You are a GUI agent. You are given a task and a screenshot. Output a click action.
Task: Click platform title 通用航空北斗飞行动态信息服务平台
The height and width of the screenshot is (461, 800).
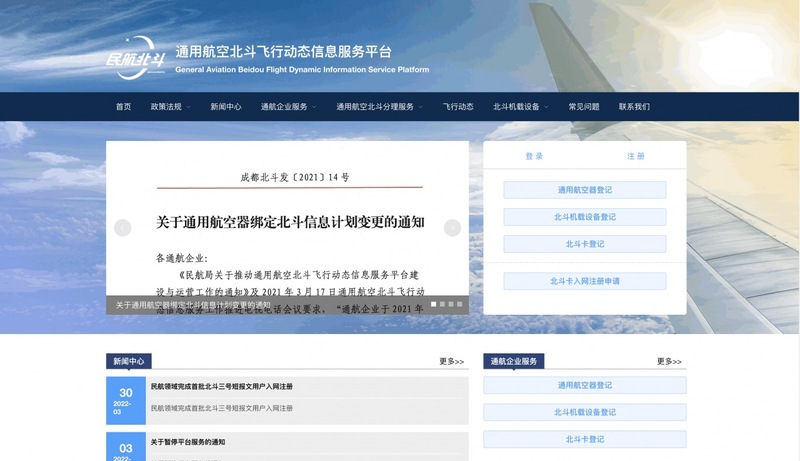tap(283, 52)
